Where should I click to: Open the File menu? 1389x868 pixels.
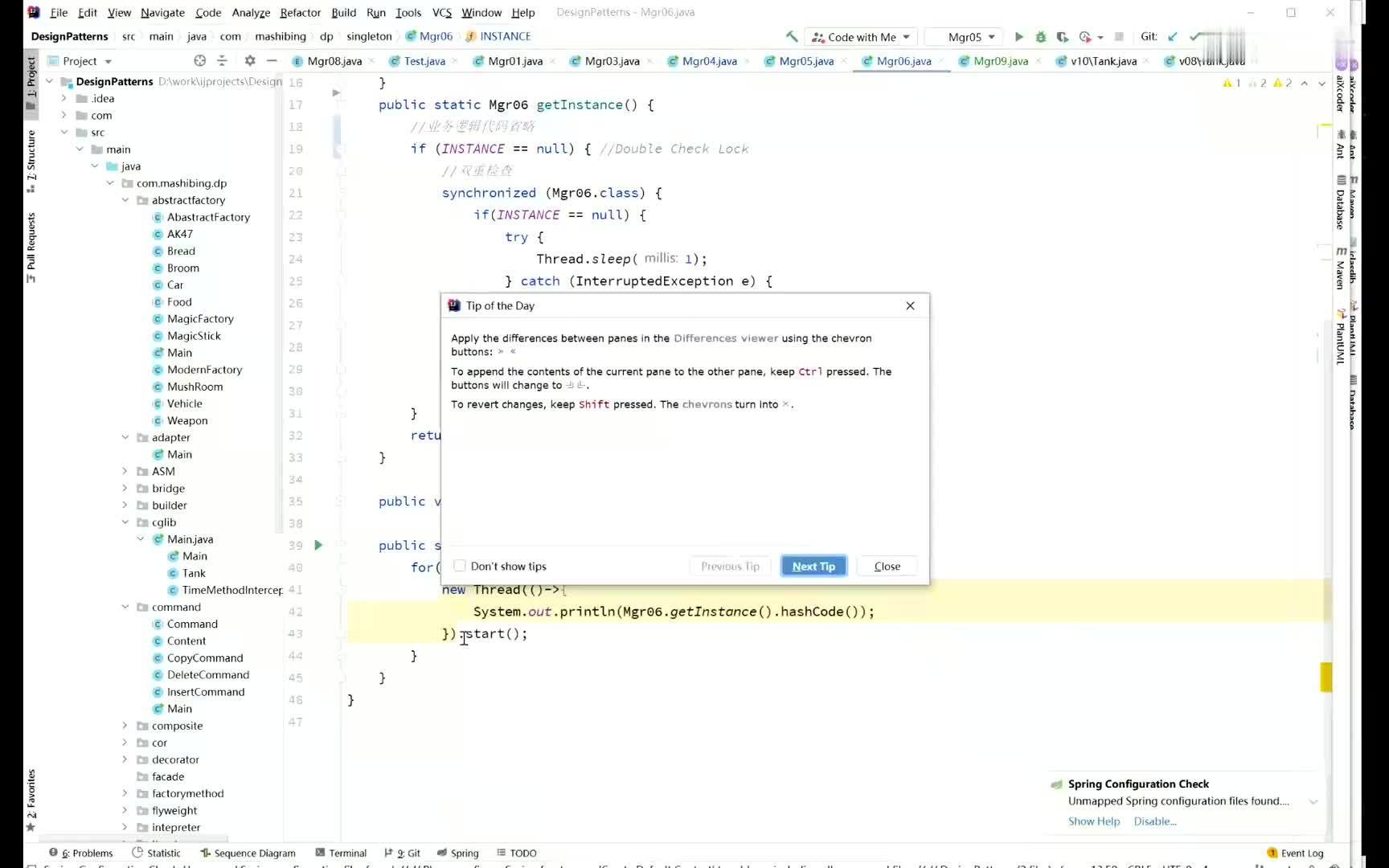59,13
